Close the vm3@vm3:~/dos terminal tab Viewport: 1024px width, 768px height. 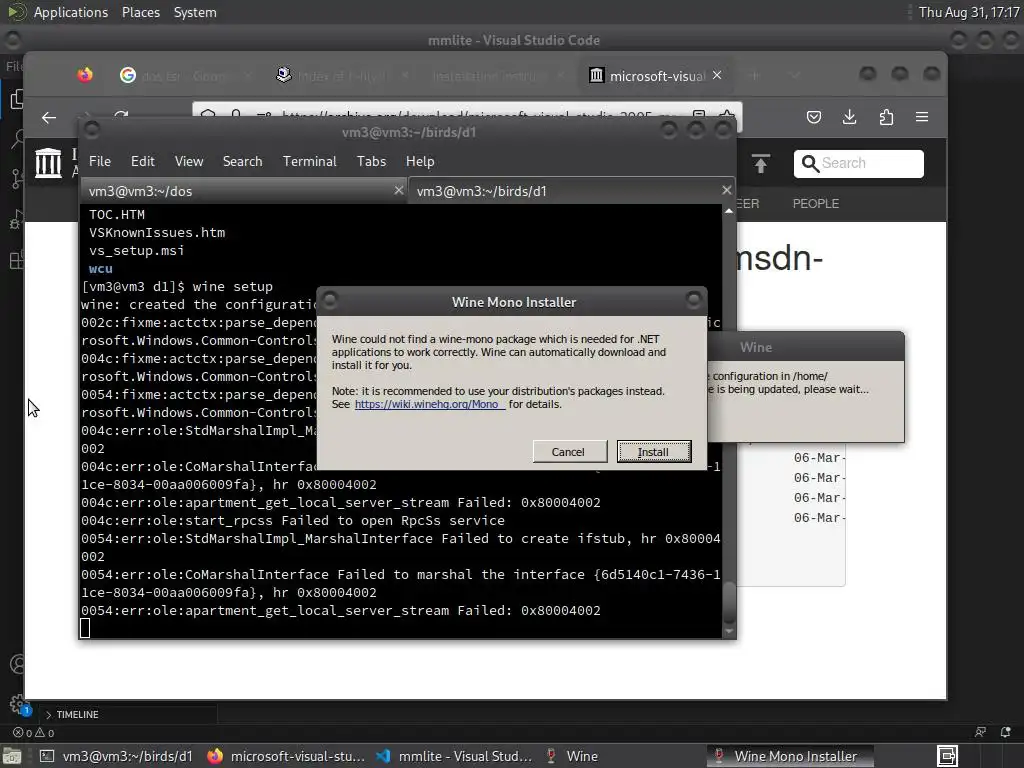399,190
